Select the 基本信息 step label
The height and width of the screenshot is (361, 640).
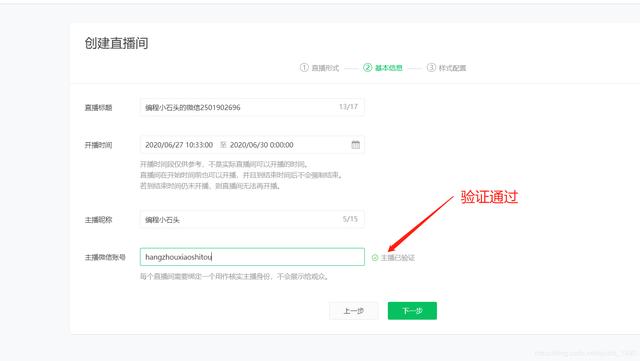[389, 68]
